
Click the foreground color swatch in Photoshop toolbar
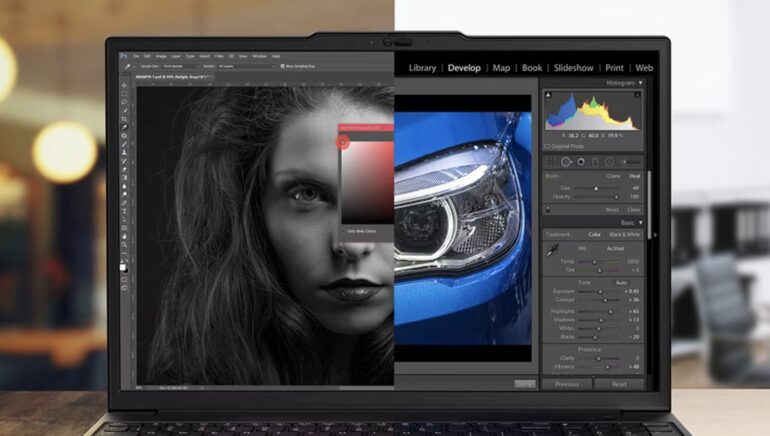[122, 267]
